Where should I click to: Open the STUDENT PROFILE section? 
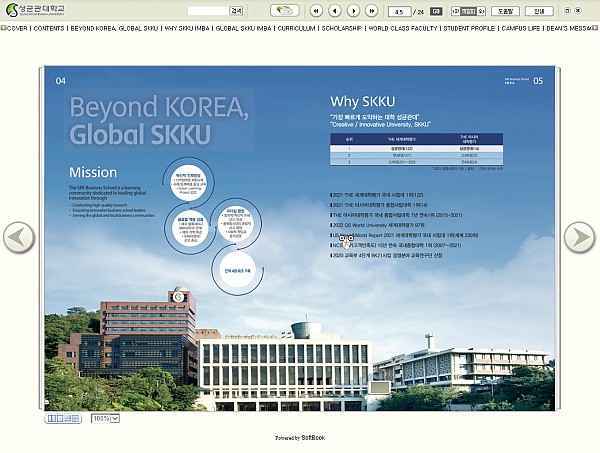click(469, 28)
